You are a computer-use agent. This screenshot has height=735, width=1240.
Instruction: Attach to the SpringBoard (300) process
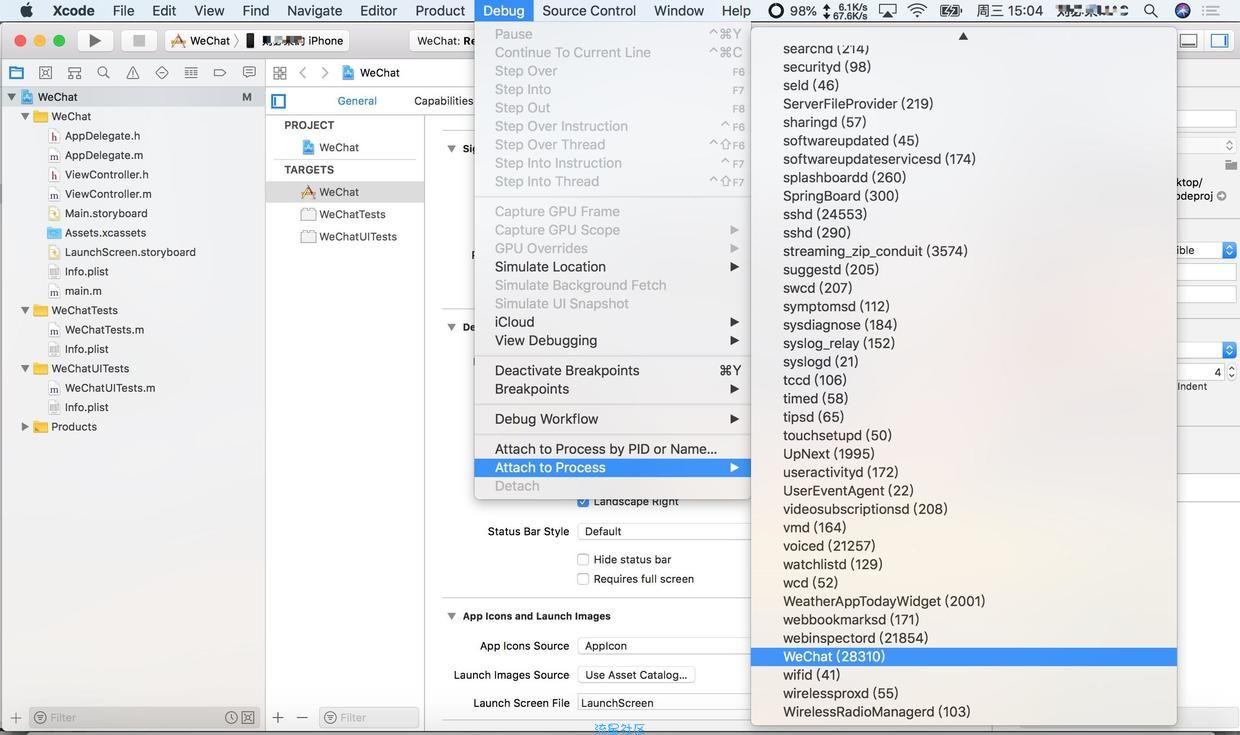[964, 196]
